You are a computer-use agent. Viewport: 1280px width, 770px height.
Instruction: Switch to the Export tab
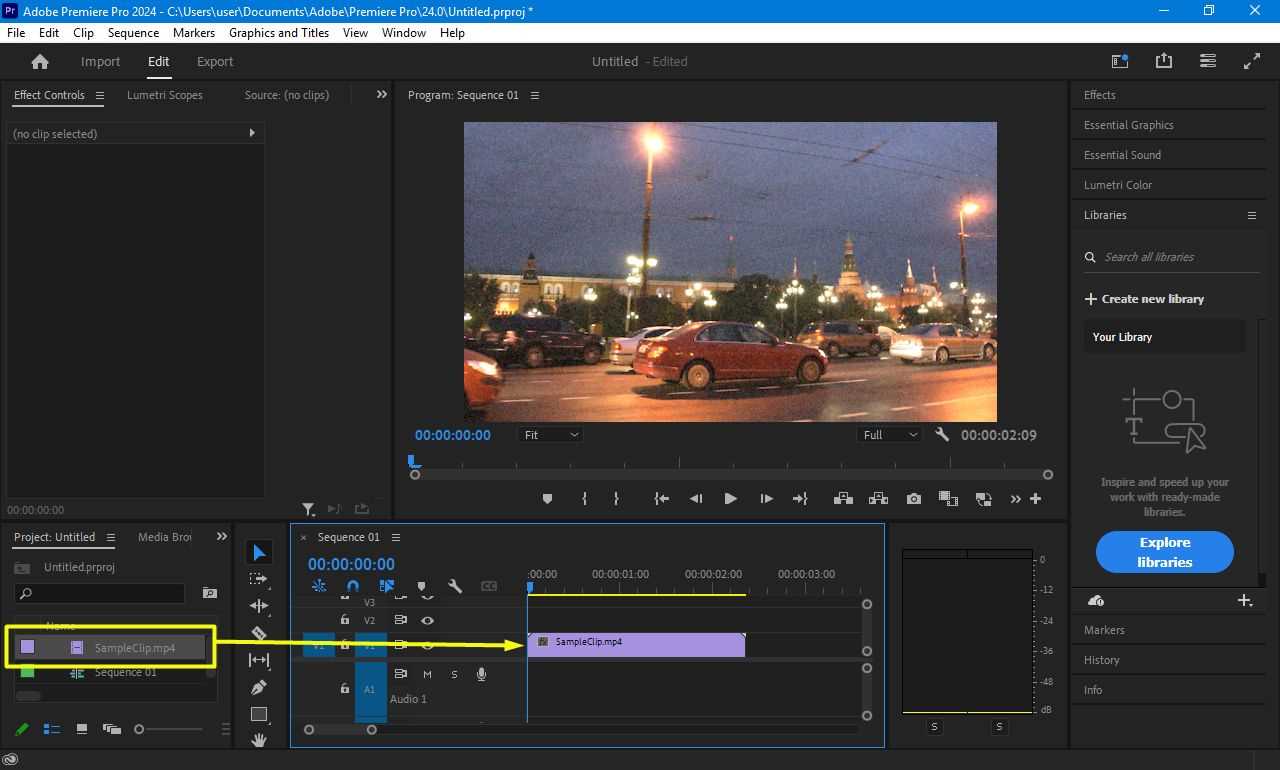pos(215,61)
